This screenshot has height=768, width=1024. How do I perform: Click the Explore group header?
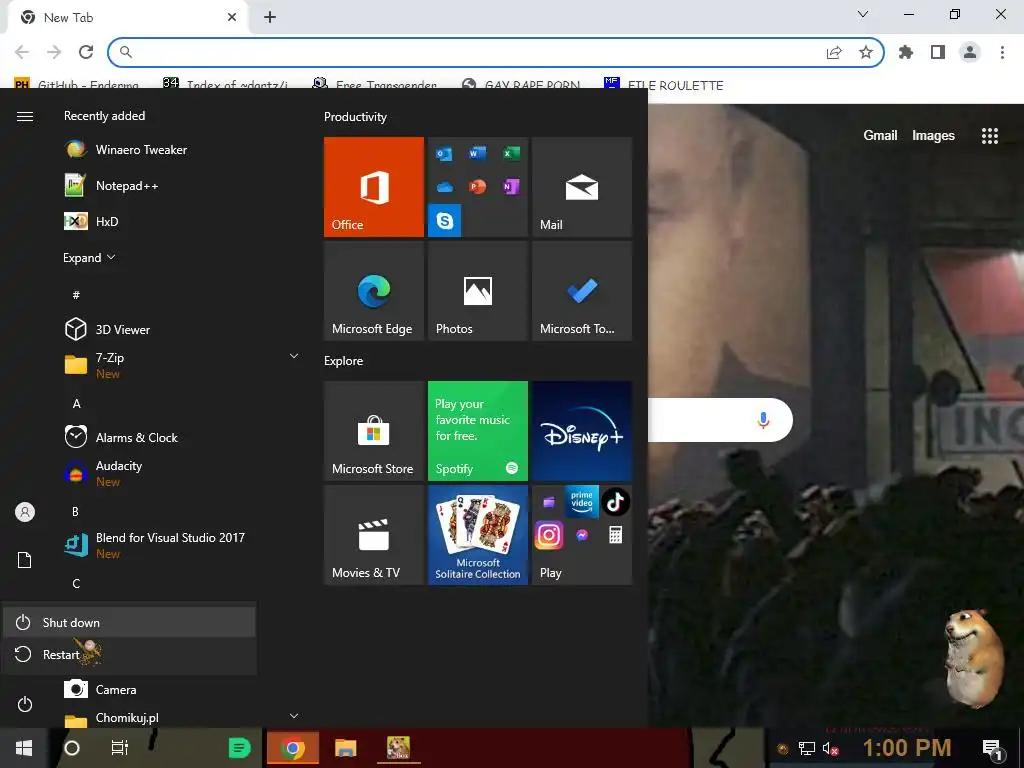pos(344,361)
